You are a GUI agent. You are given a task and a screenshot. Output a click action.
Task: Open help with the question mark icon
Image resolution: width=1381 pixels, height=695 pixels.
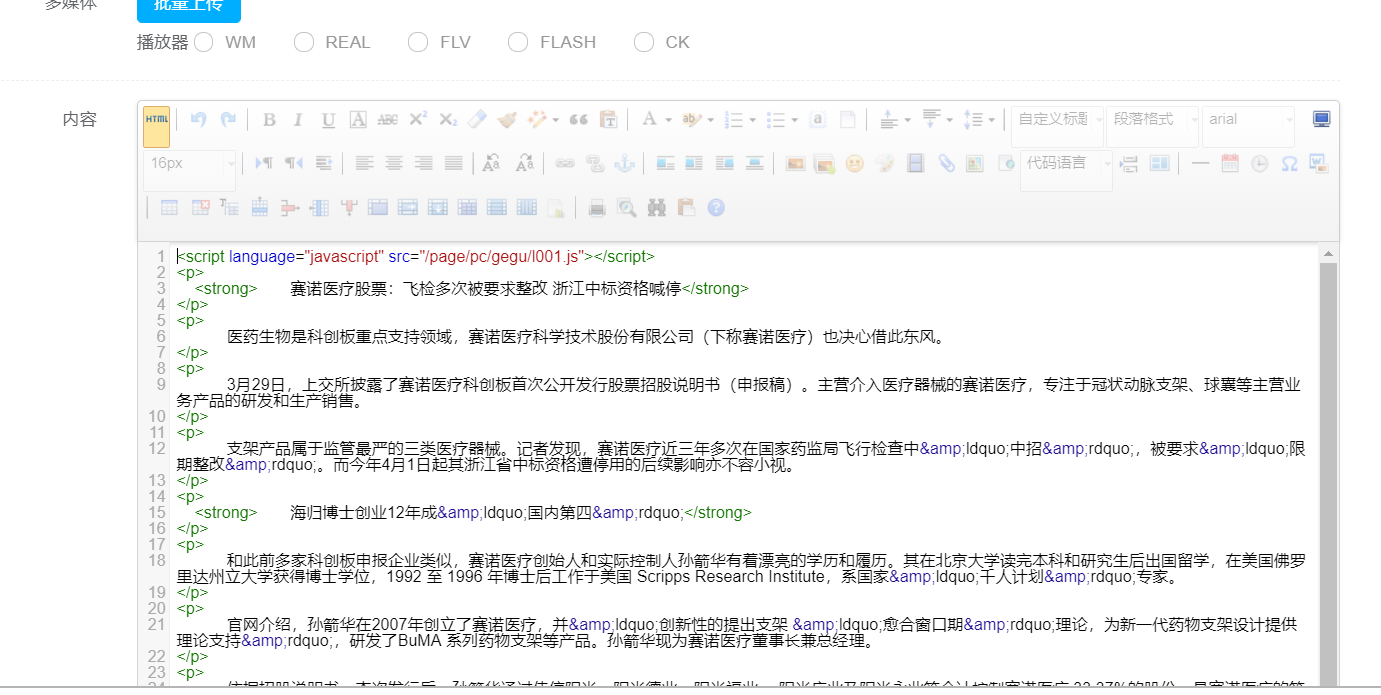[x=715, y=208]
